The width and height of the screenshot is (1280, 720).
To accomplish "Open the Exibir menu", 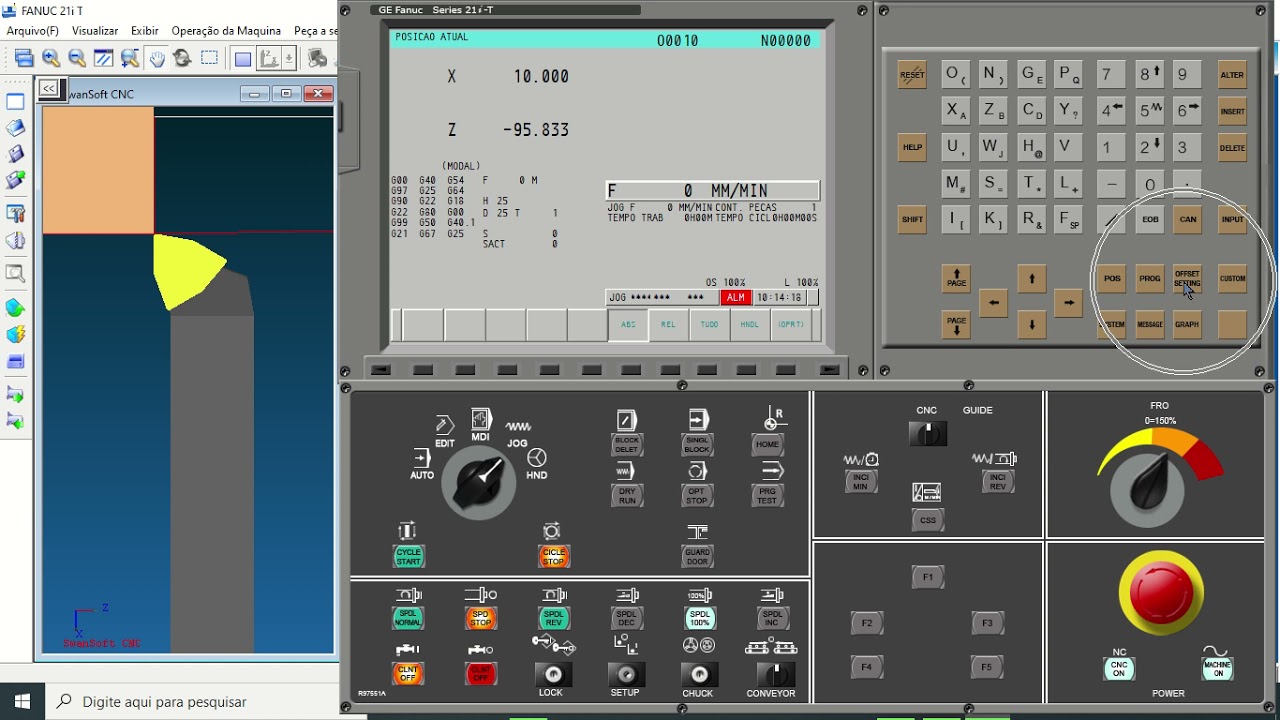I will [x=145, y=31].
